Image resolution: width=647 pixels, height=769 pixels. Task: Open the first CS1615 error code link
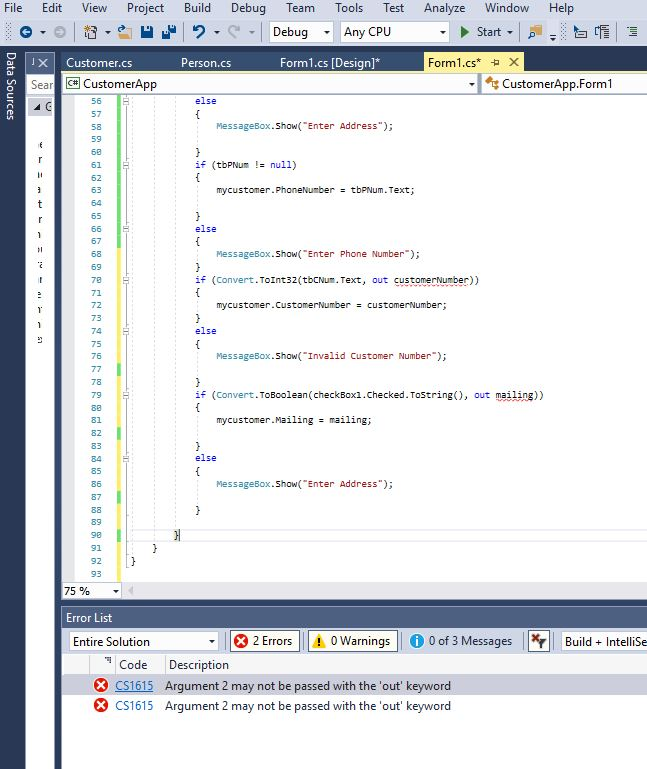[x=134, y=686]
